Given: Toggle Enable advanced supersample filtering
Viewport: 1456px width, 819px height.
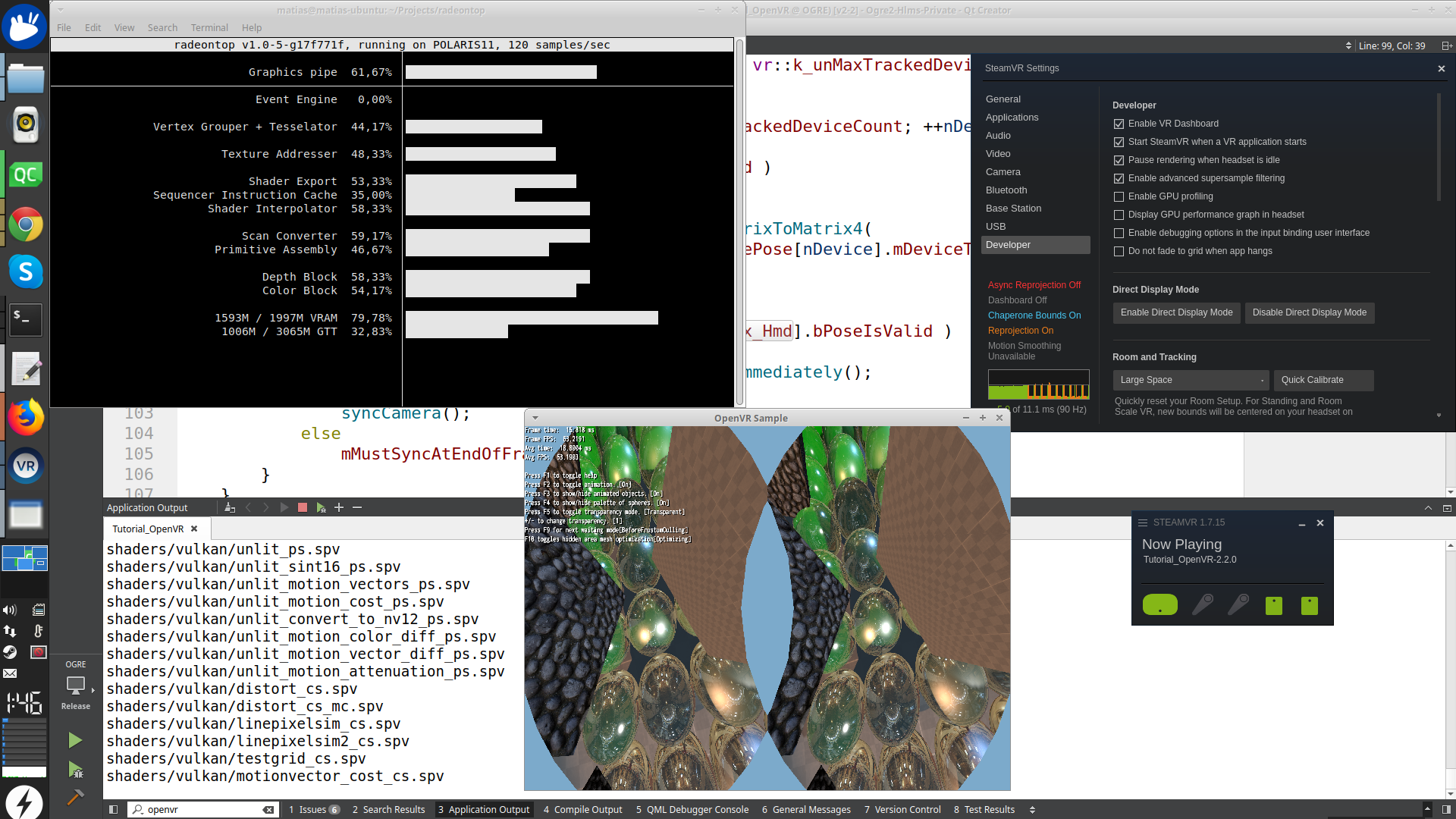Looking at the screenshot, I should (x=1119, y=178).
